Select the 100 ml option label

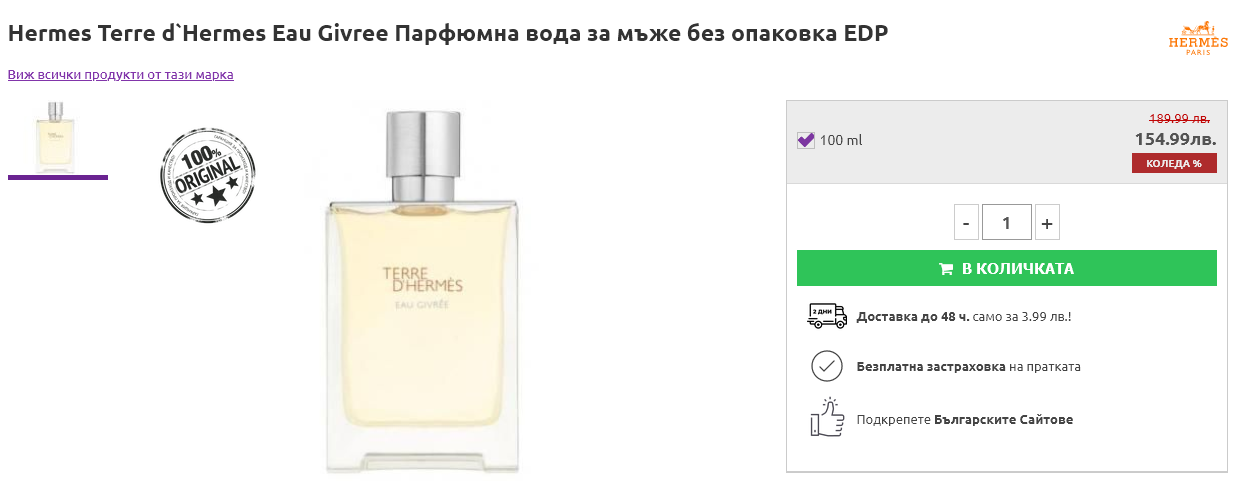841,140
